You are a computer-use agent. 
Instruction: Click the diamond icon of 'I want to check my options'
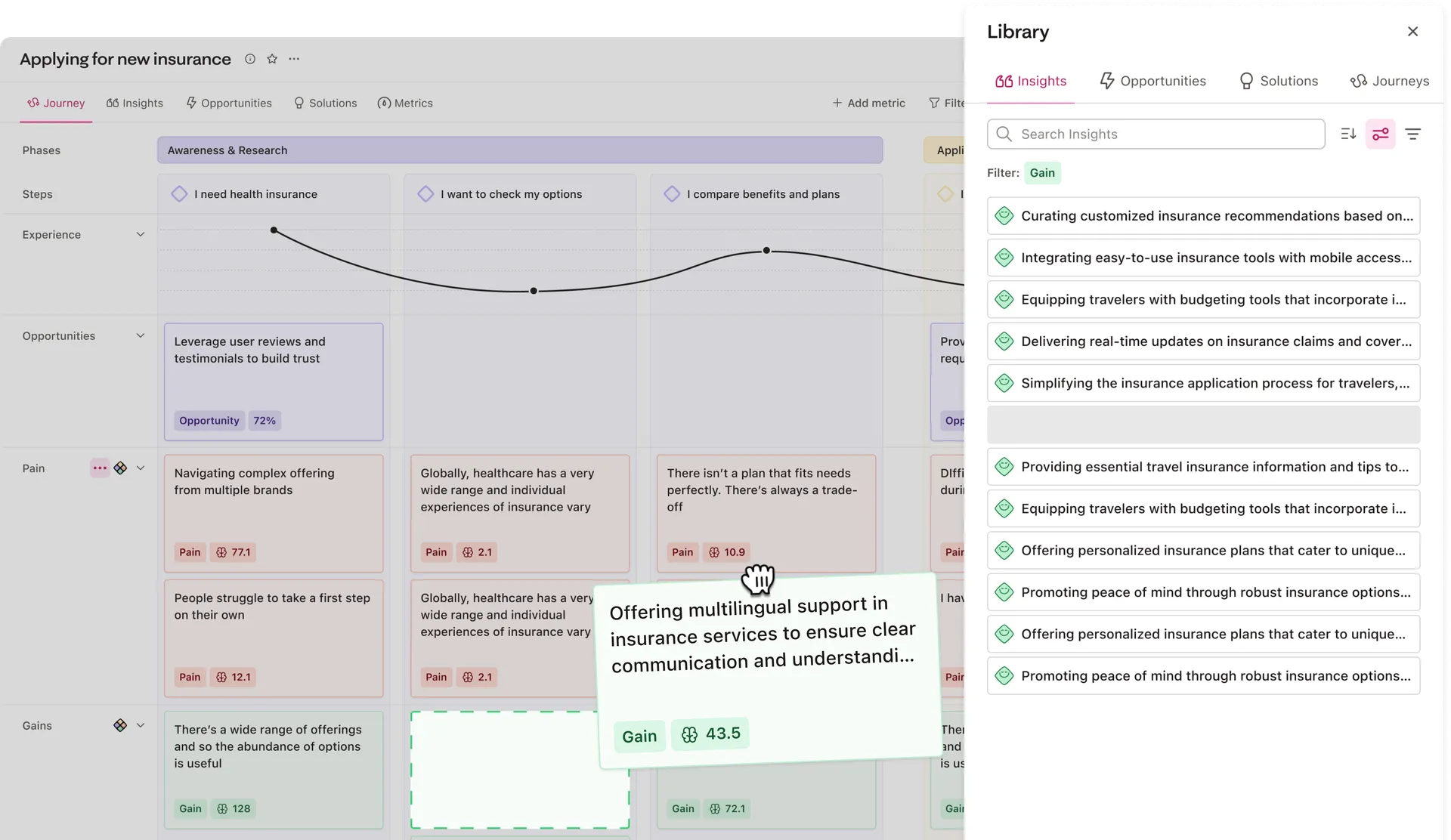click(425, 194)
